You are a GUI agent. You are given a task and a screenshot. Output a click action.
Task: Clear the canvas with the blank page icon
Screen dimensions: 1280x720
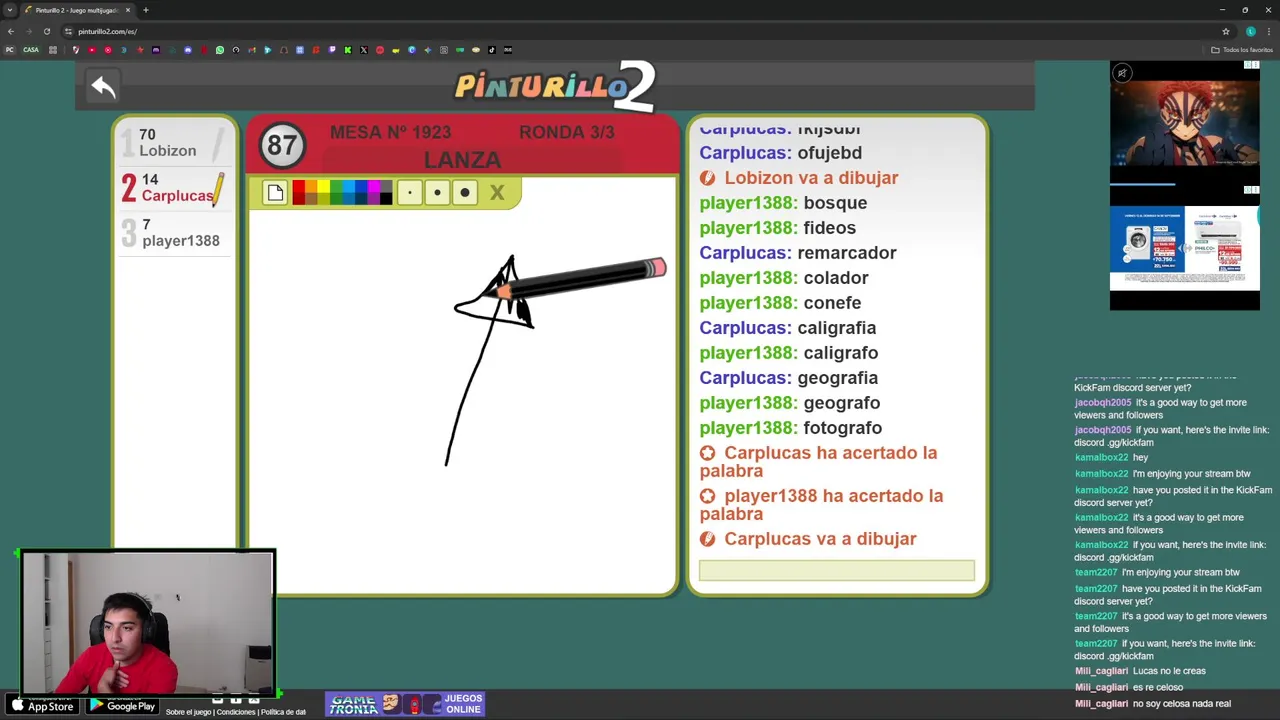pyautogui.click(x=275, y=192)
